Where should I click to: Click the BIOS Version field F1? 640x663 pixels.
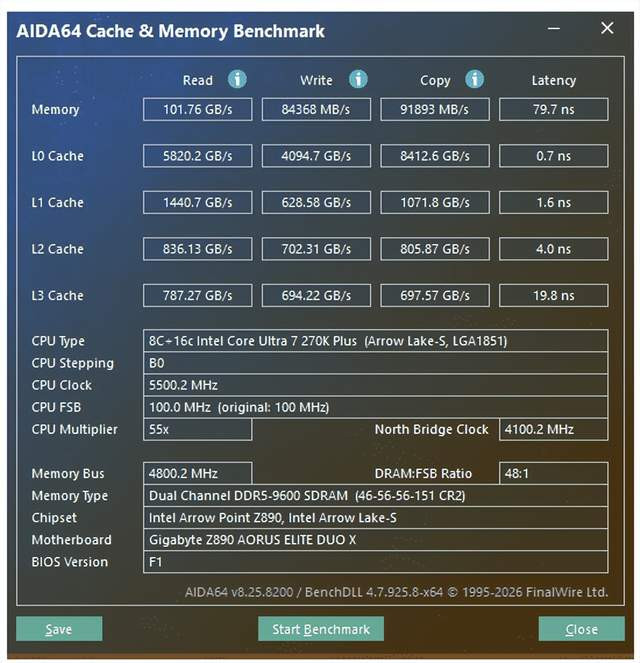375,562
